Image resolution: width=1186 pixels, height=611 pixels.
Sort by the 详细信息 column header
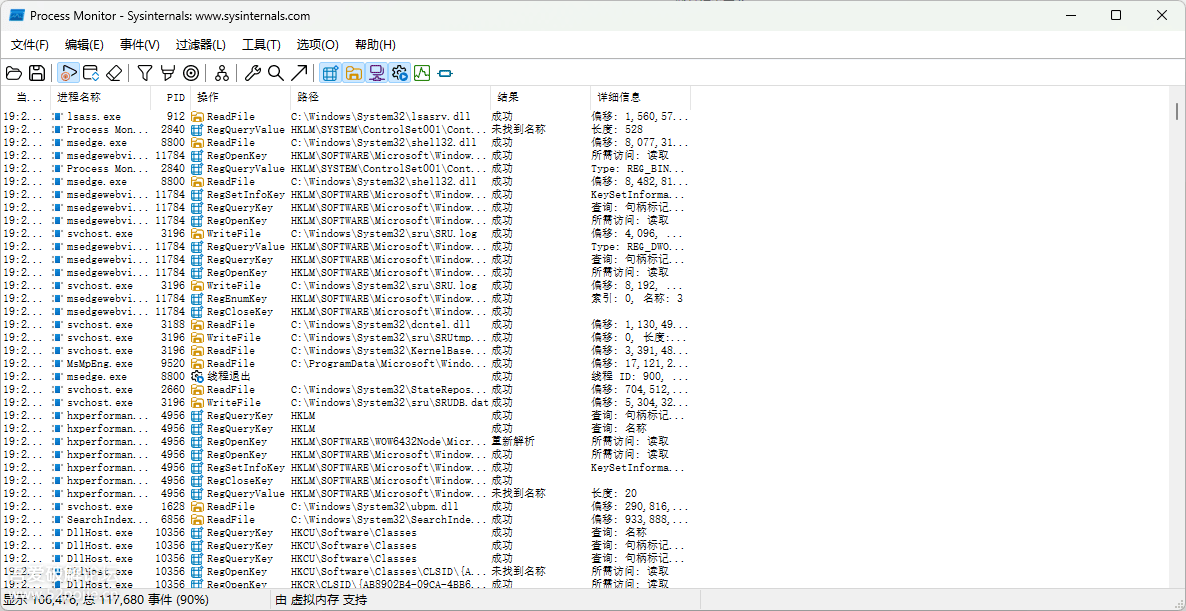click(x=640, y=98)
